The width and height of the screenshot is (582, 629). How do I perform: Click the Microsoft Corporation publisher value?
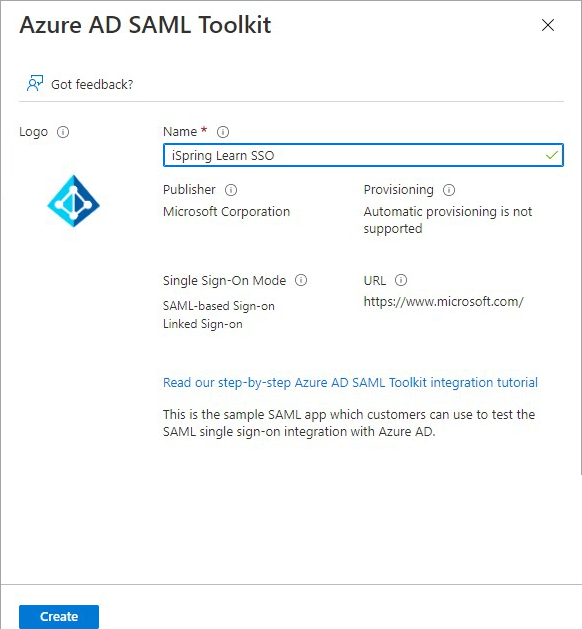[x=226, y=211]
